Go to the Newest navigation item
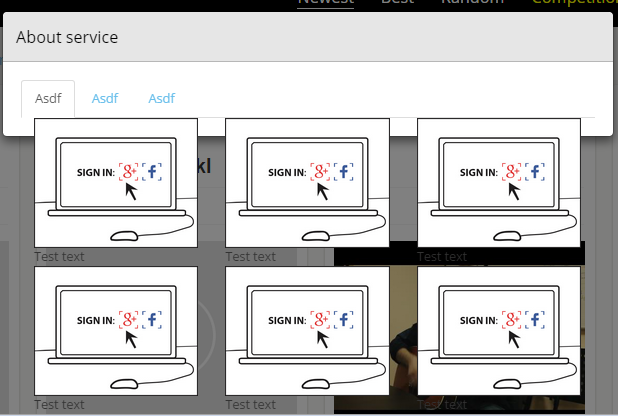 (x=326, y=2)
